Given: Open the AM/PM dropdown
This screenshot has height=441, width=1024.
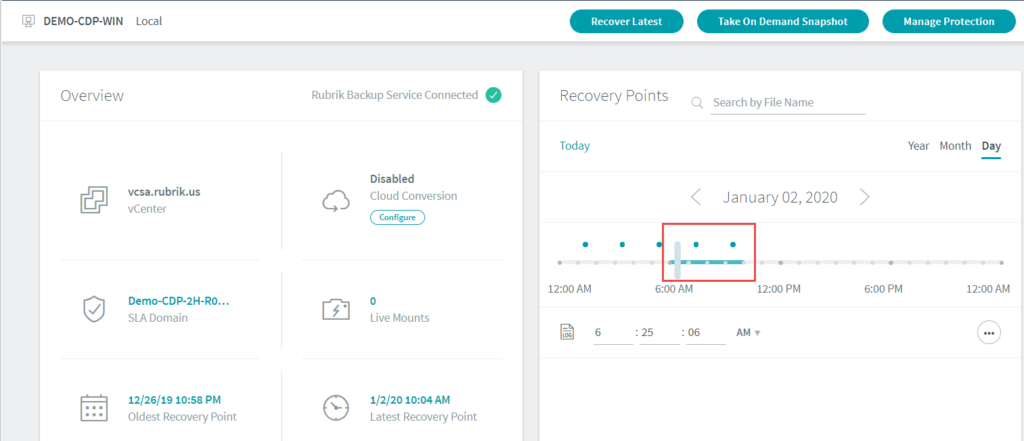Looking at the screenshot, I should [748, 333].
